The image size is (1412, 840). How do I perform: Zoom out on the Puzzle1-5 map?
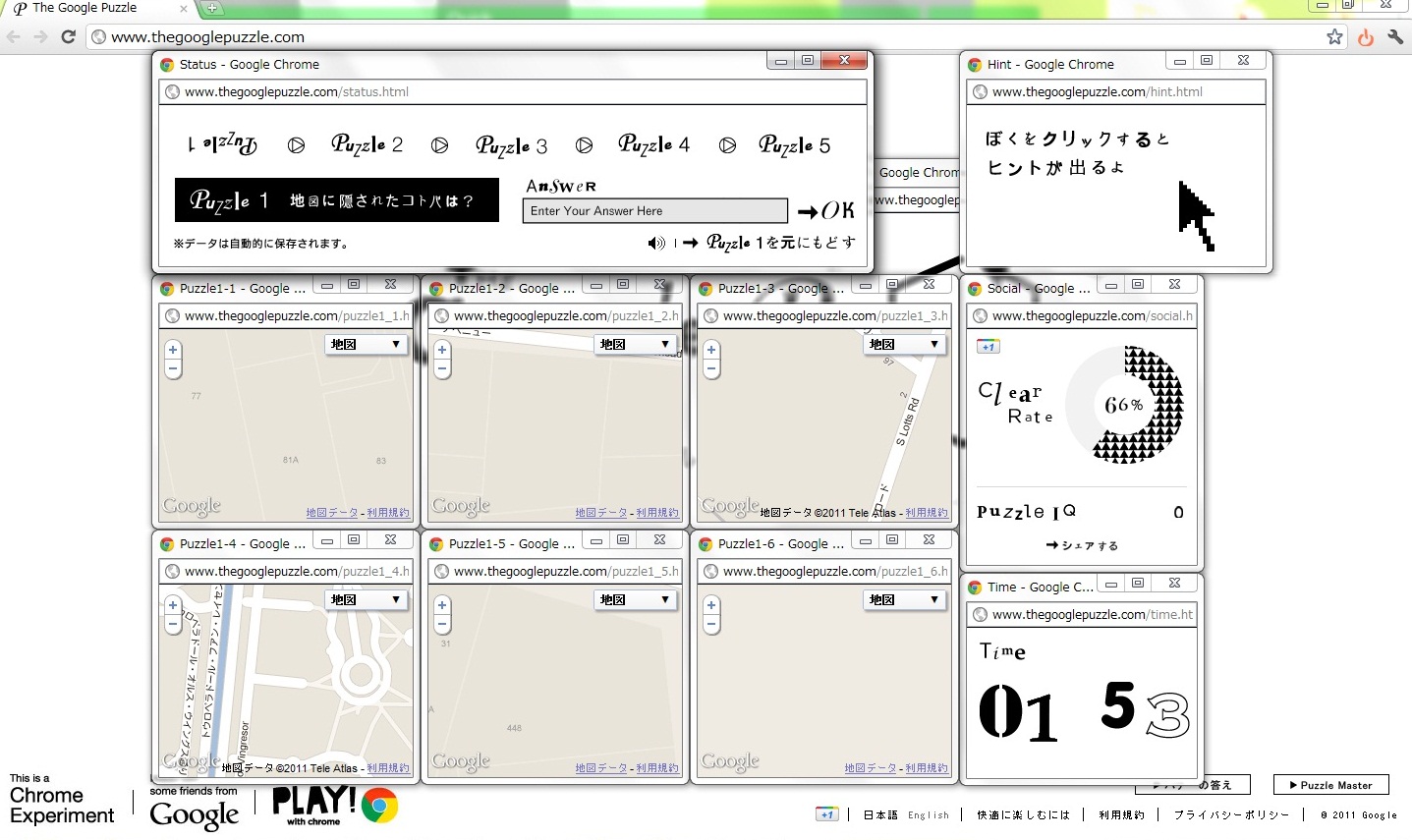442,625
